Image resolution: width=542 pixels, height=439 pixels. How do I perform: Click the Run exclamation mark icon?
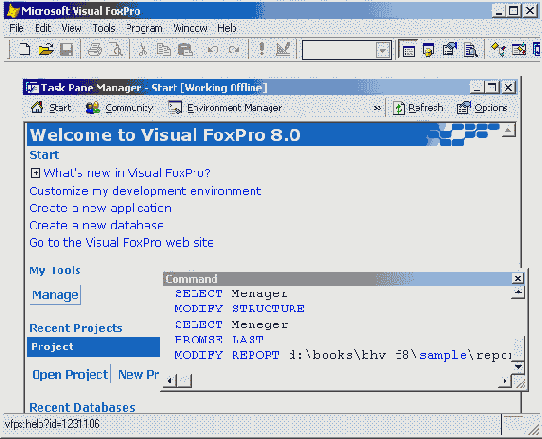[x=262, y=49]
